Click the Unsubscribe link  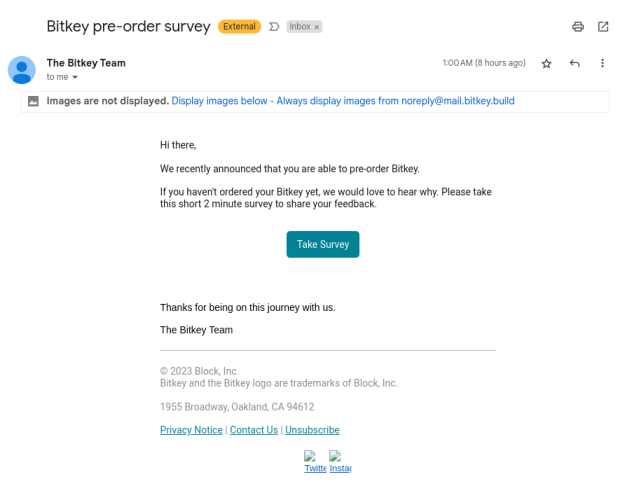click(312, 430)
